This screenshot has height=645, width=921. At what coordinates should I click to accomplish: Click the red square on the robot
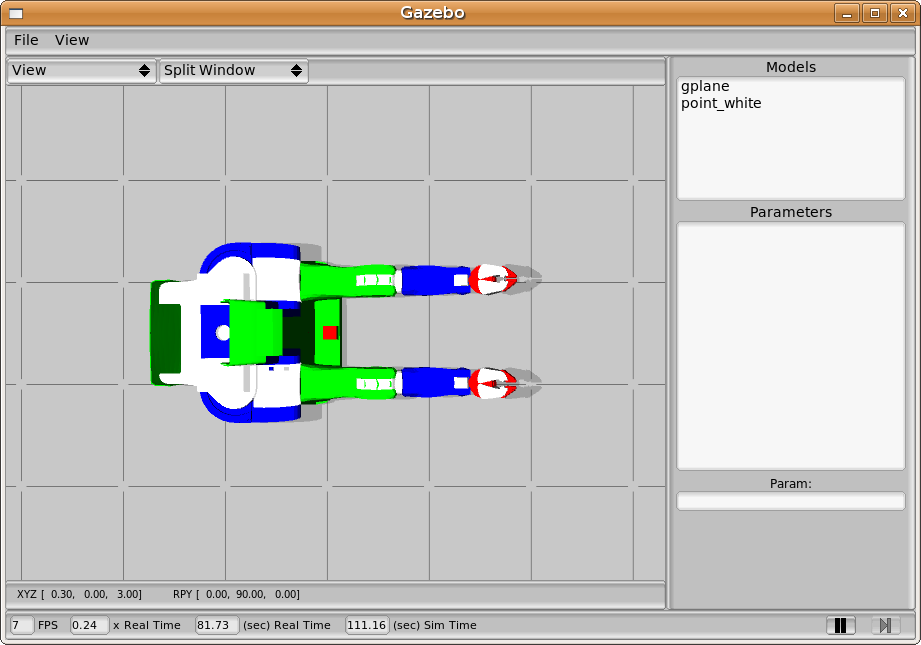point(330,332)
